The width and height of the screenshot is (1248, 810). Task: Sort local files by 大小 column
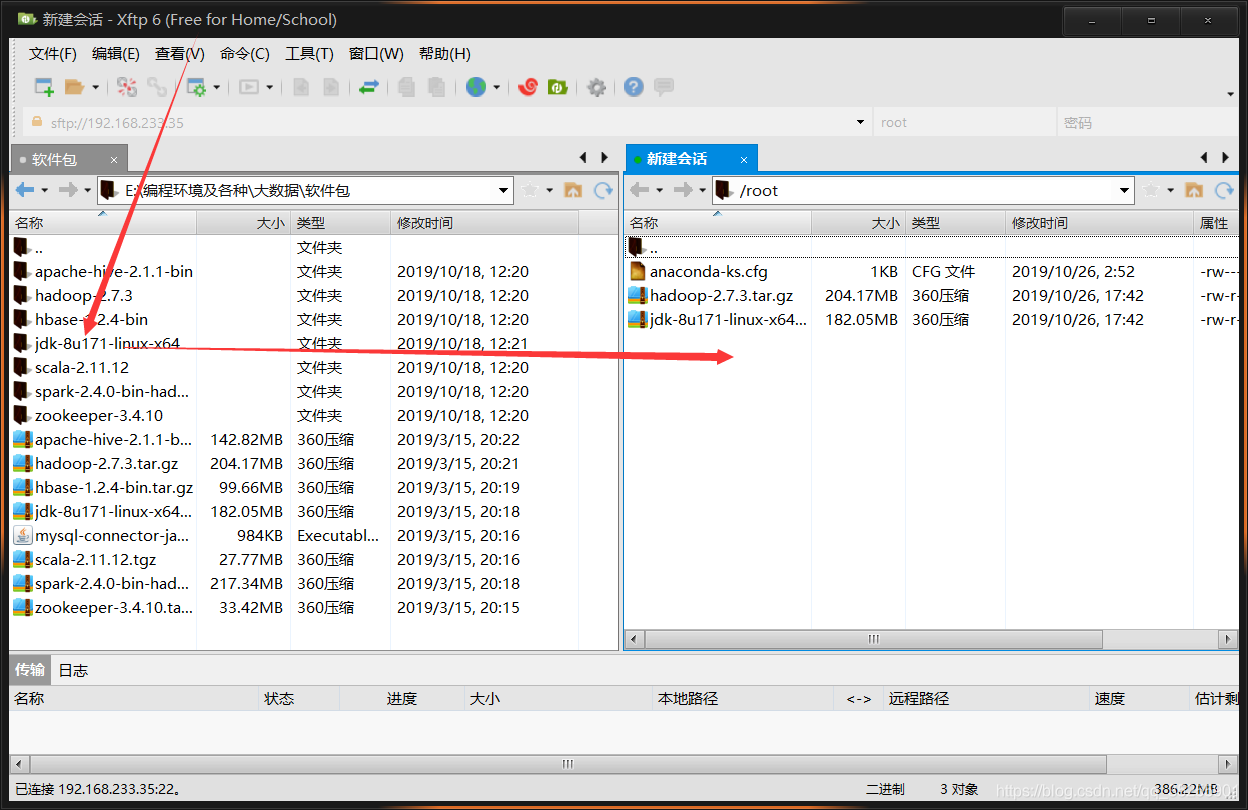point(243,223)
